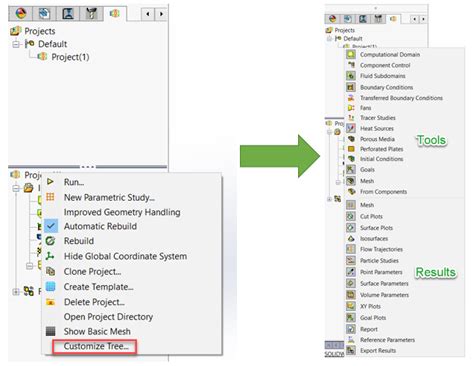Click the Point Parameters icon

click(351, 272)
